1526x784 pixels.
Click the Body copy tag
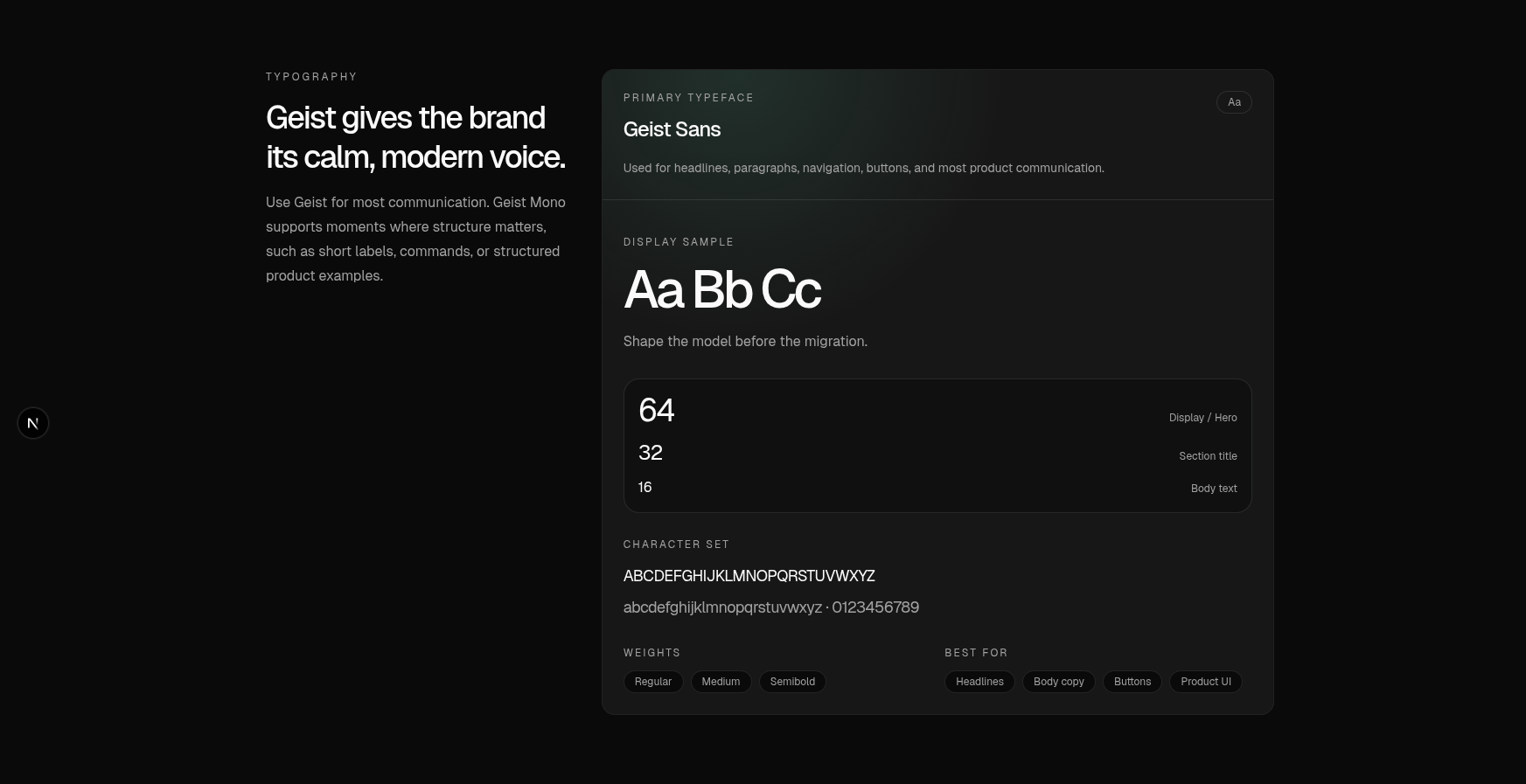pos(1058,682)
